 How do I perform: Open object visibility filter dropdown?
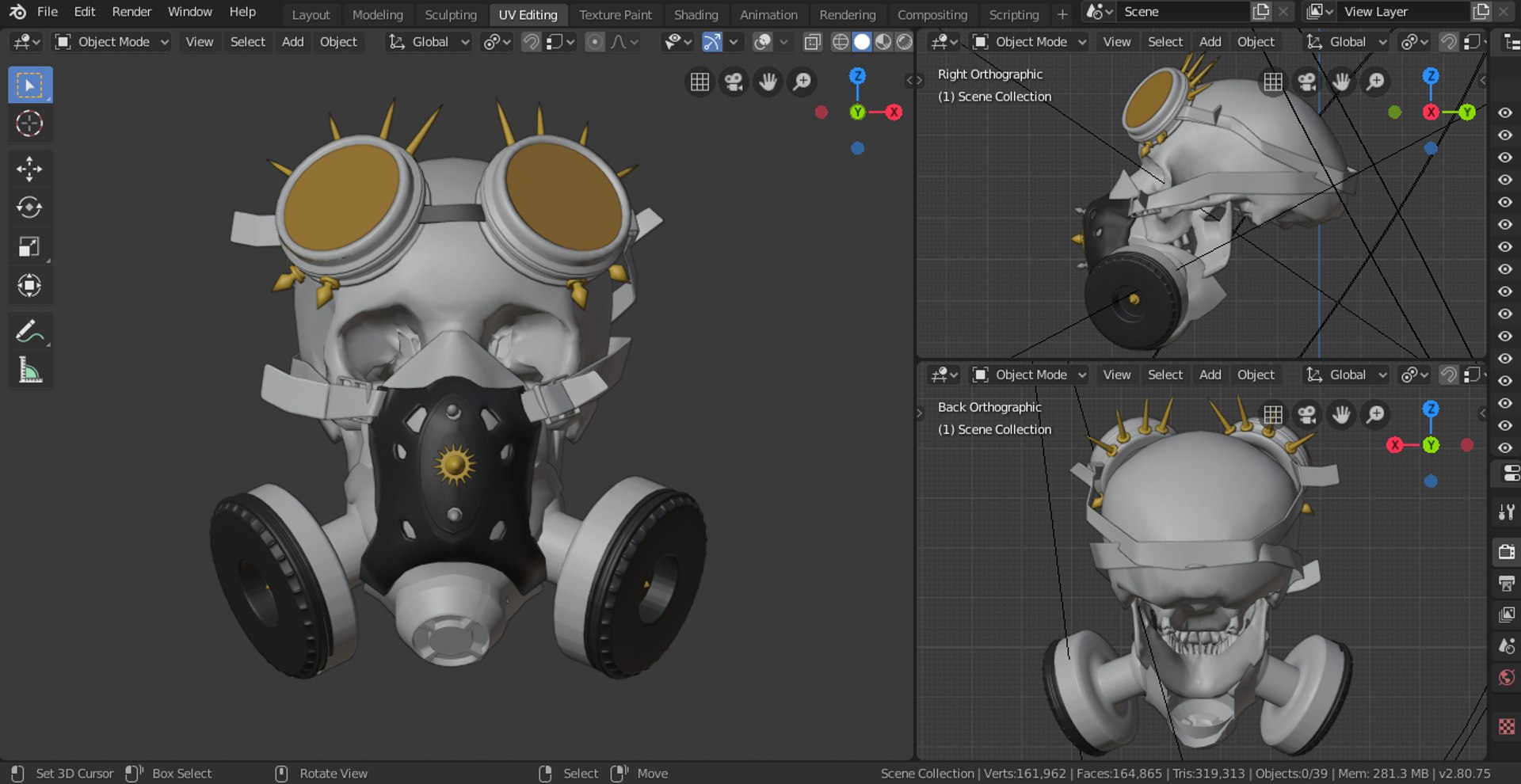coord(678,42)
